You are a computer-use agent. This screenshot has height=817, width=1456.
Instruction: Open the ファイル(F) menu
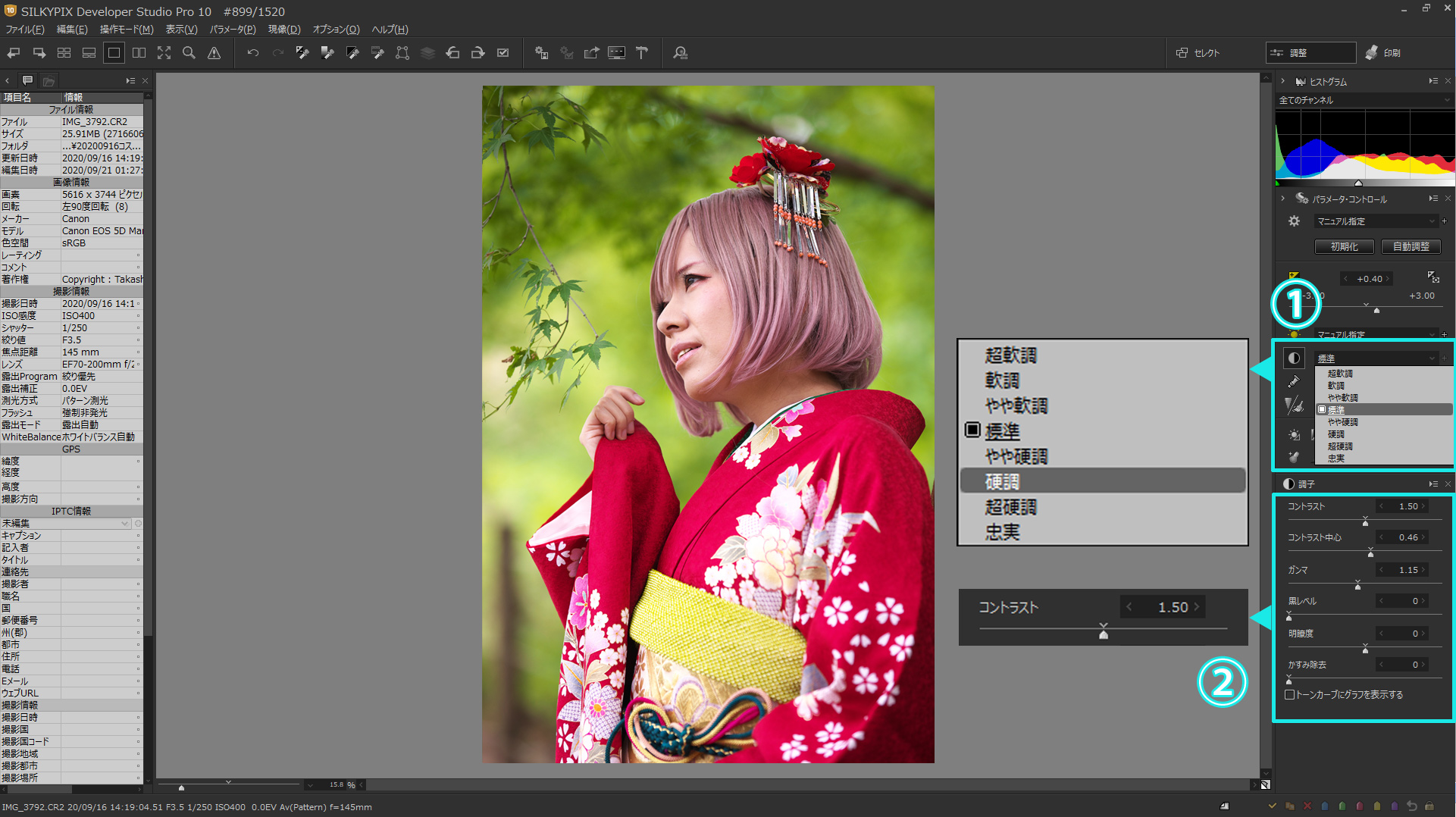coord(25,30)
